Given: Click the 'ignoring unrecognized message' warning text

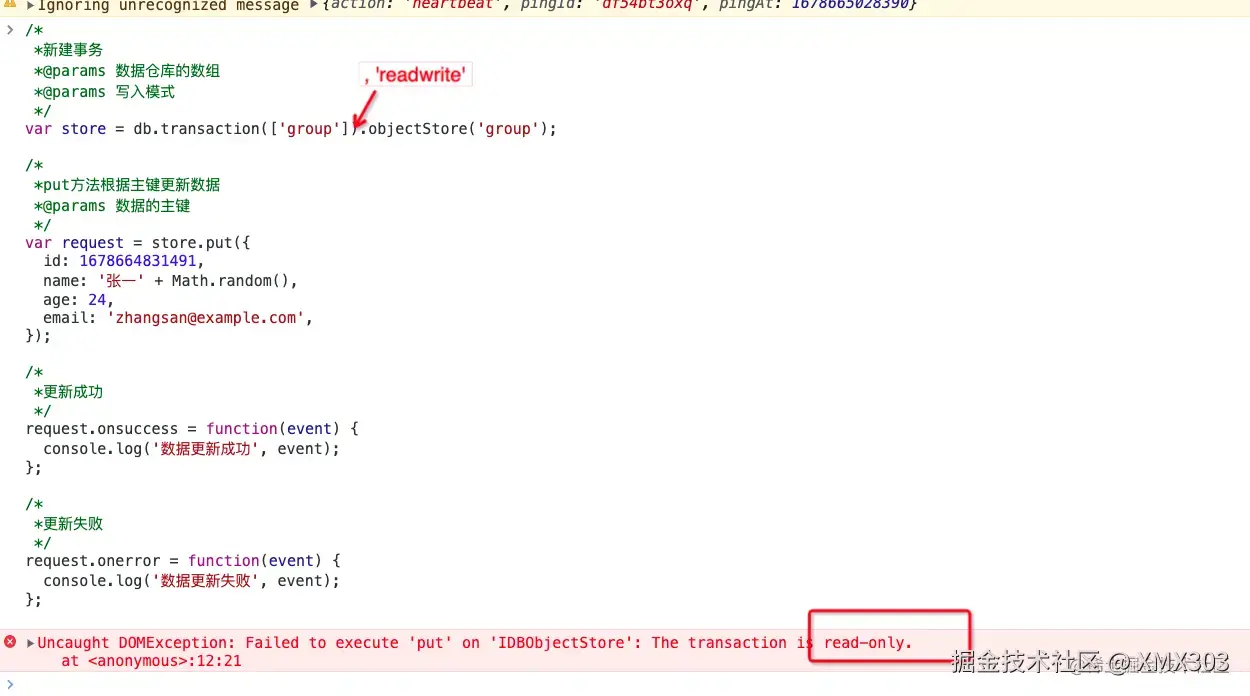Looking at the screenshot, I should pos(168,5).
